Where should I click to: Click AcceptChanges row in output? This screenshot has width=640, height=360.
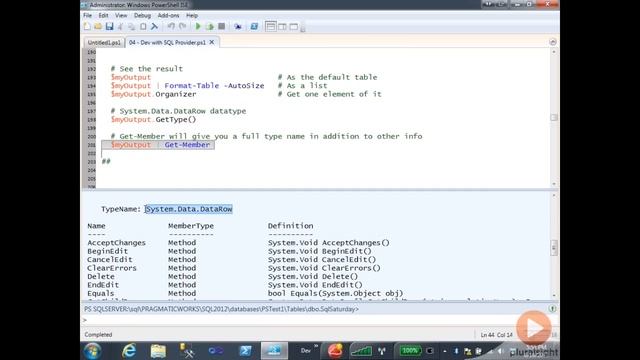tap(238, 243)
